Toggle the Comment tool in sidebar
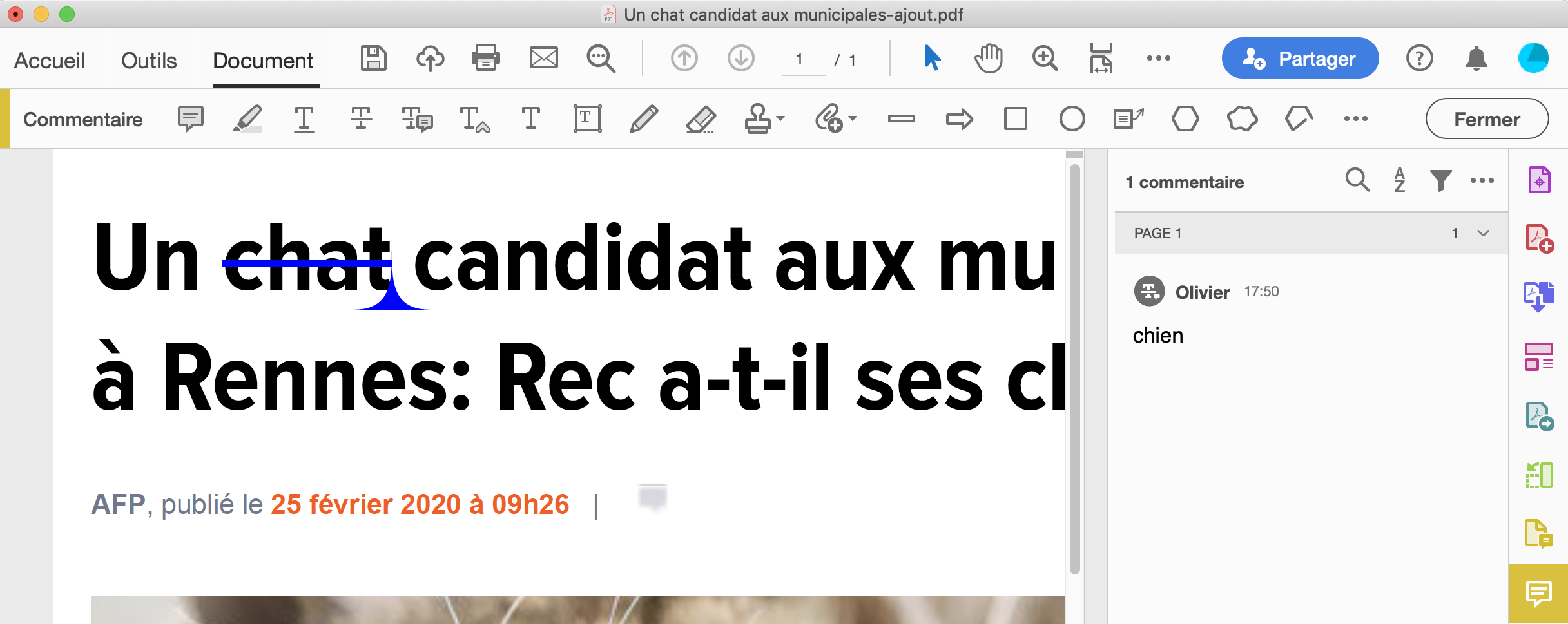 click(1539, 593)
